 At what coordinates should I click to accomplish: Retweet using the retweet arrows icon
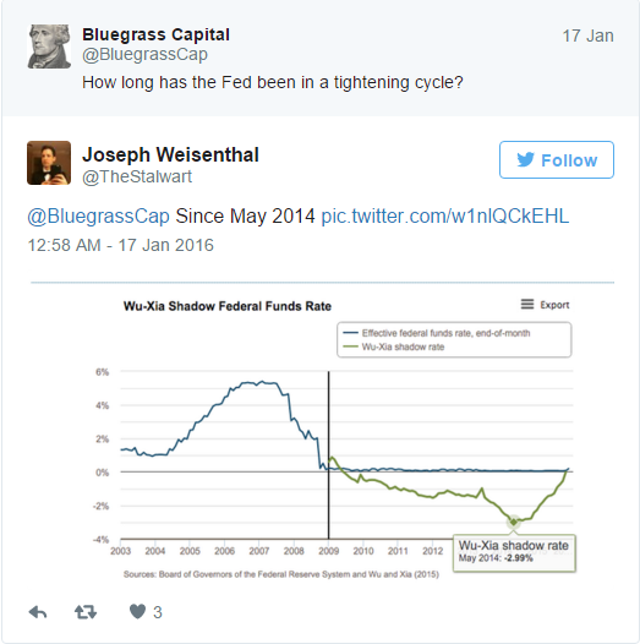tap(85, 612)
